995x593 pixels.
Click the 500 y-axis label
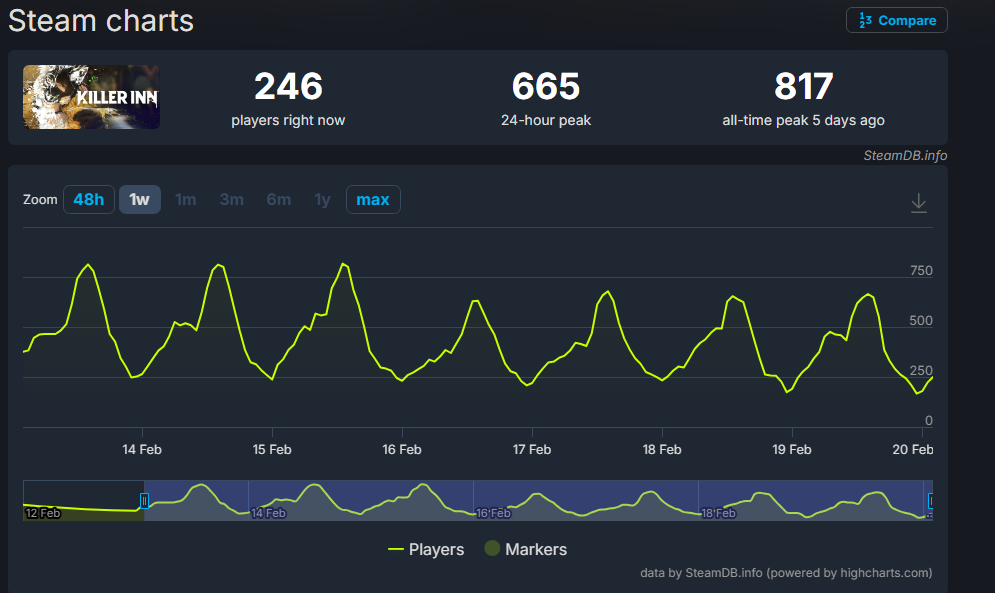coord(921,321)
